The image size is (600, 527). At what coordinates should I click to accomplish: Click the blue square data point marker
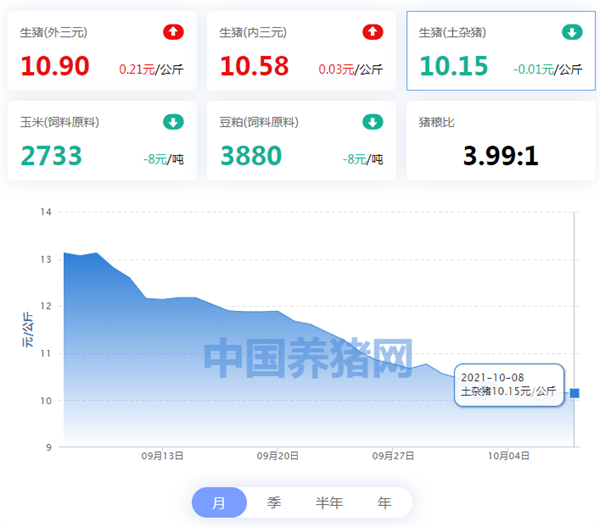point(574,393)
